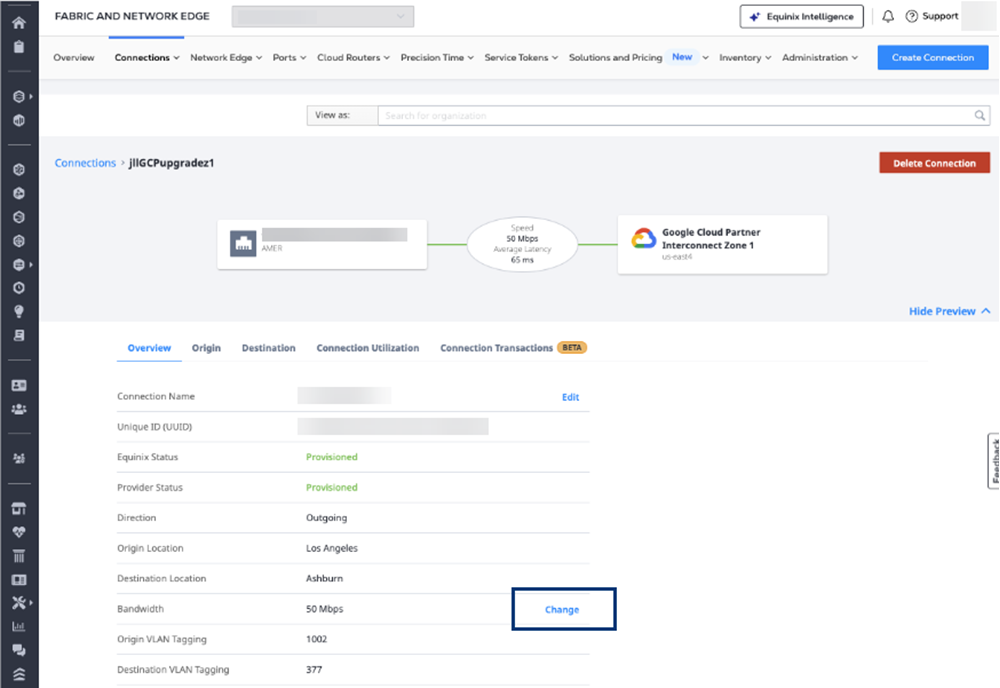This screenshot has height=688, width=1000.
Task: Expand the Precision Time menu
Action: pyautogui.click(x=437, y=57)
